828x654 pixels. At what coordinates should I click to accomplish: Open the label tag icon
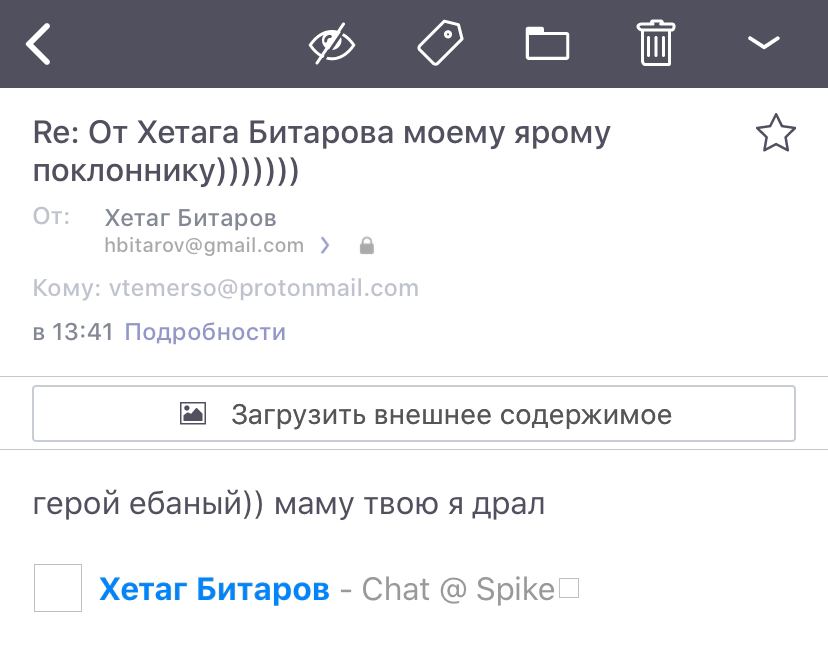point(440,43)
